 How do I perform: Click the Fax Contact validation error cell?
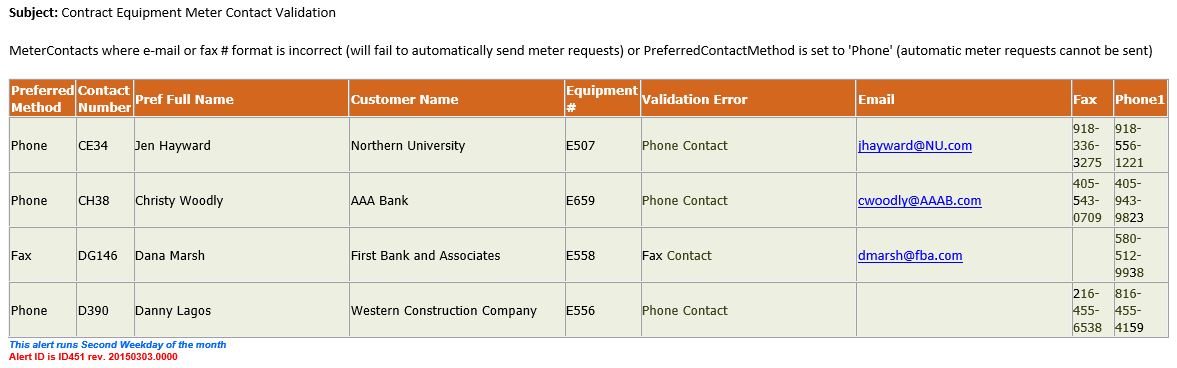pyautogui.click(x=748, y=255)
